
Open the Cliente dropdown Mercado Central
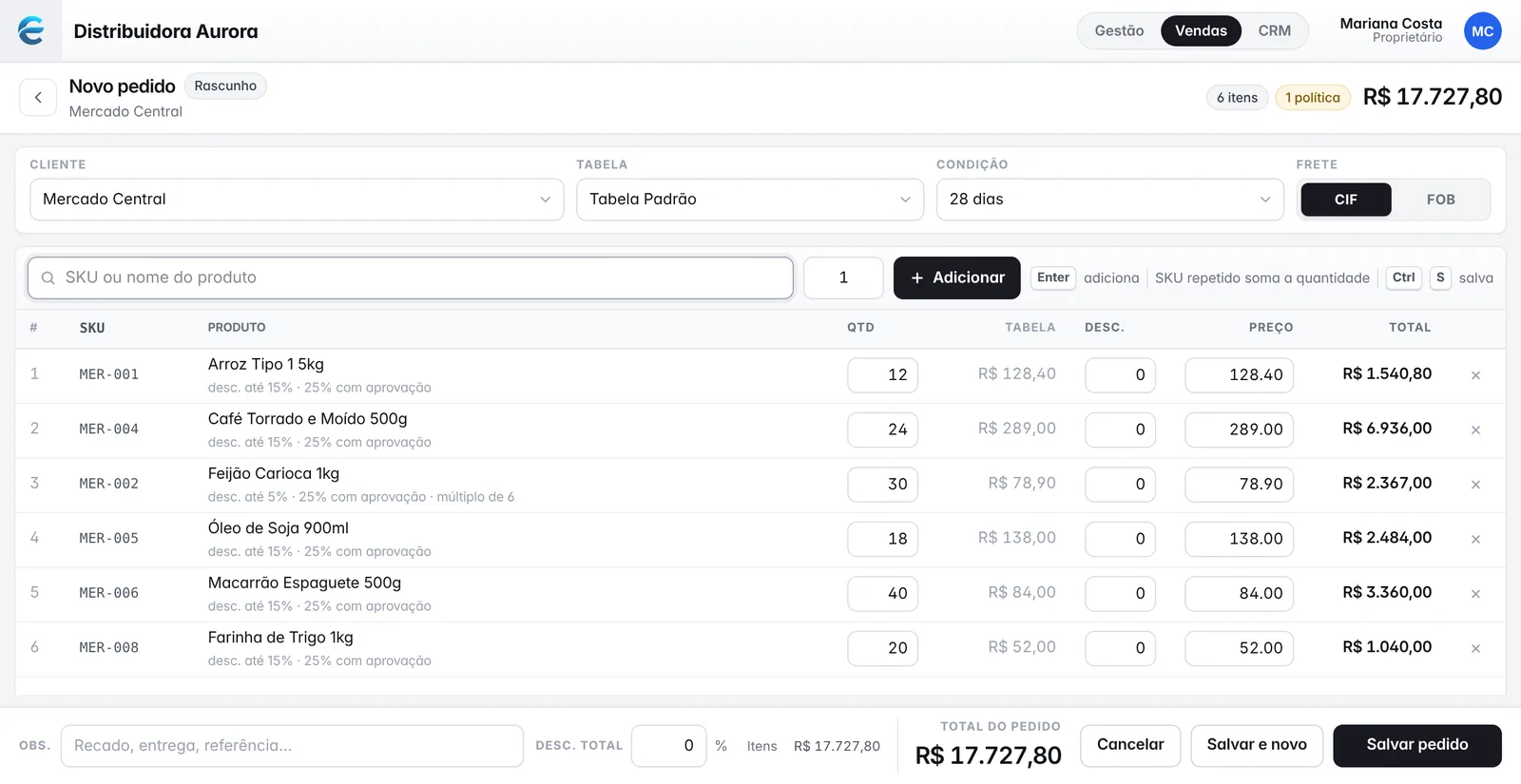[297, 200]
